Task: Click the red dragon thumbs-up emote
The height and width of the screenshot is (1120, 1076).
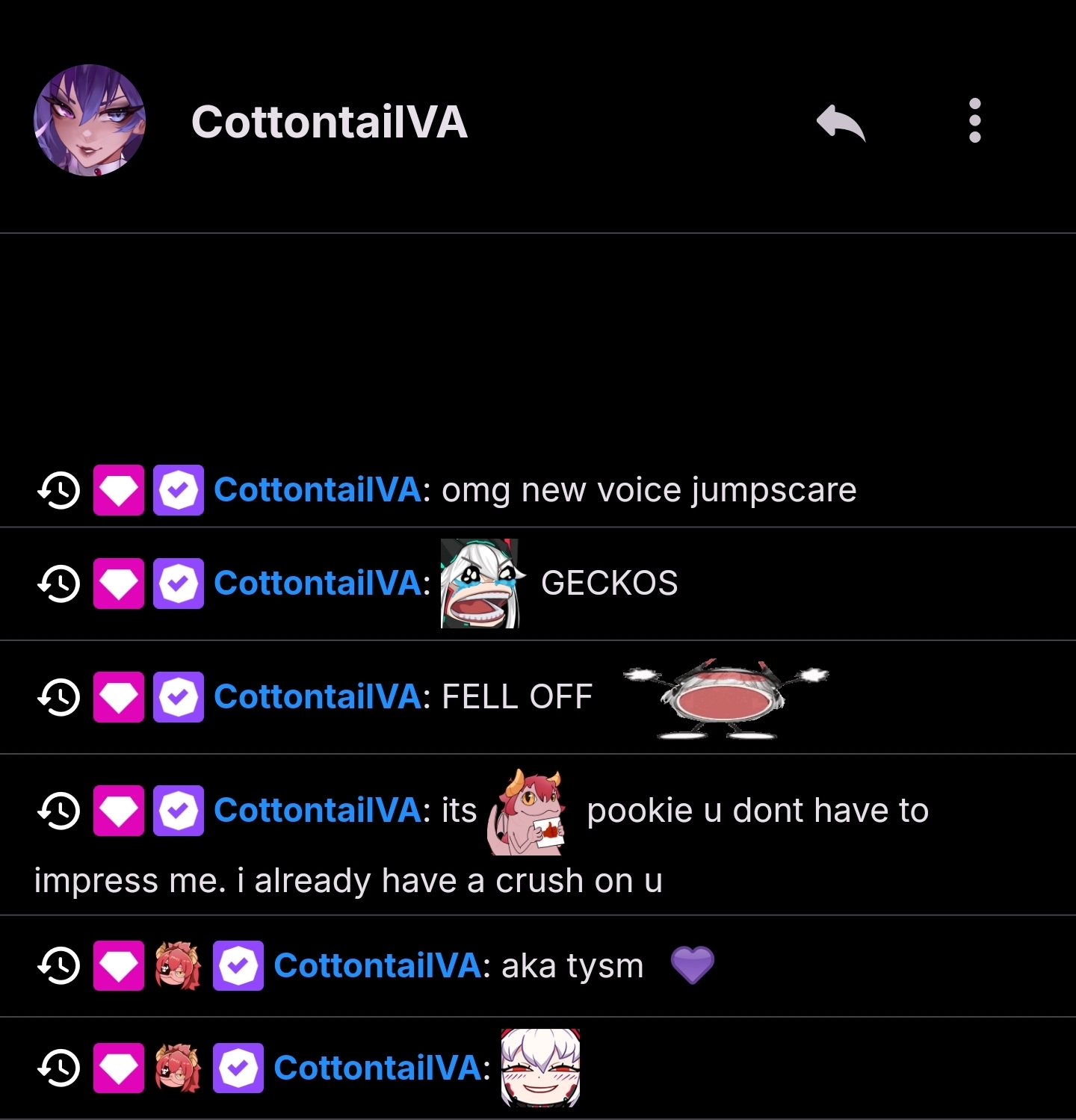Action: coord(528,812)
